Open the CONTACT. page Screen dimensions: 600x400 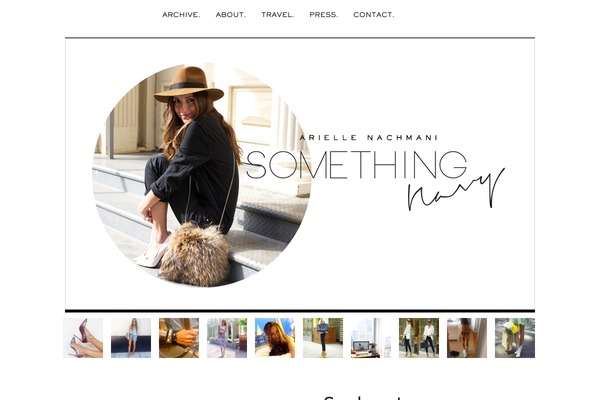pos(374,15)
